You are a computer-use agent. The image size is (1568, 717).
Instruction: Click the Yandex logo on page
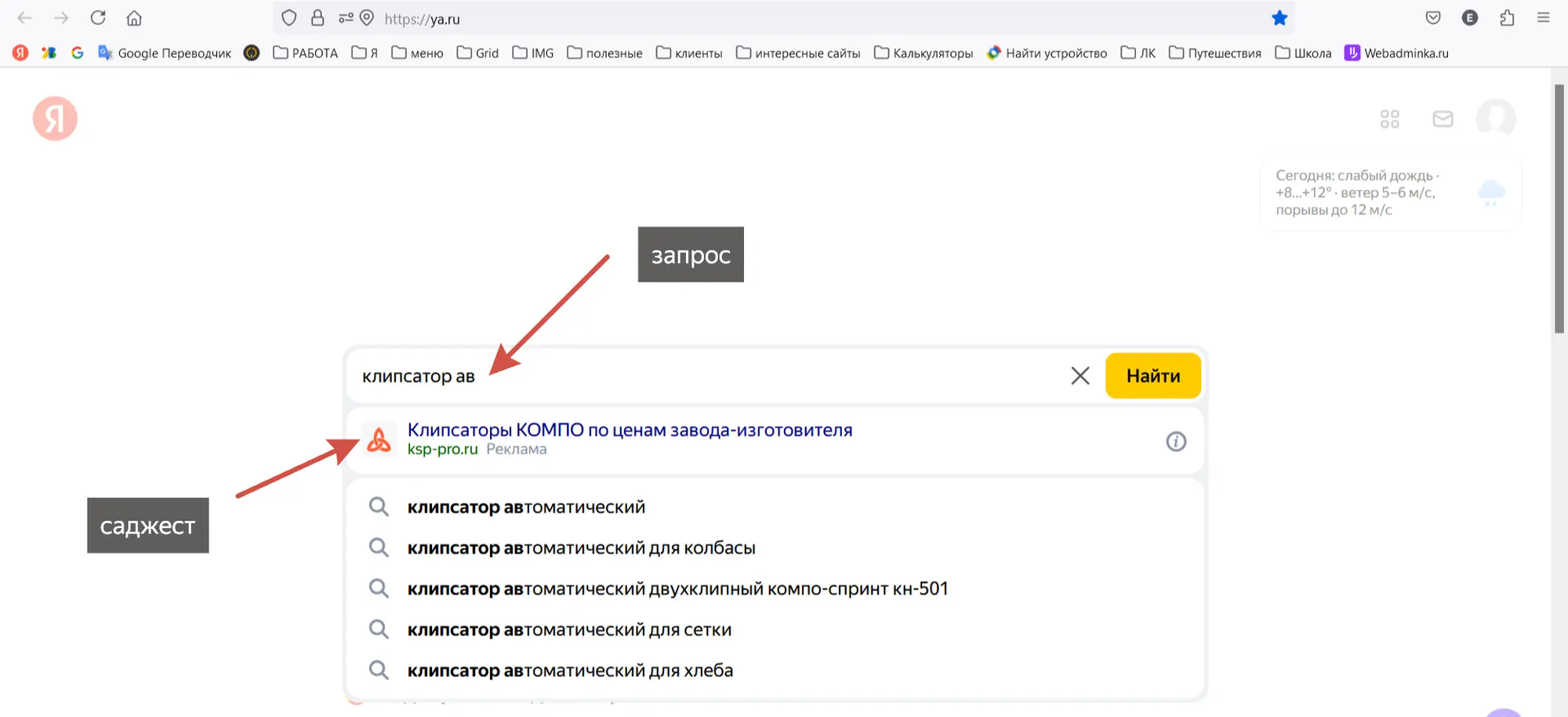[55, 119]
